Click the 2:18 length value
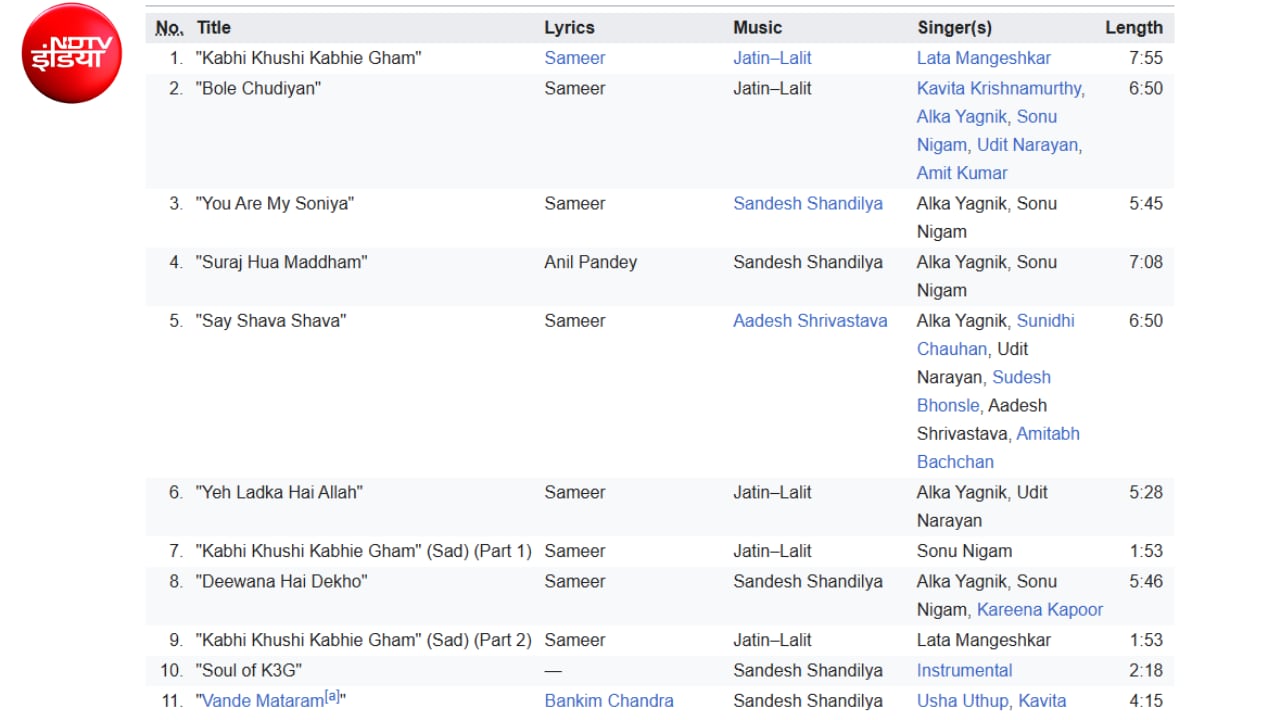The width and height of the screenshot is (1280, 720). coord(1146,670)
